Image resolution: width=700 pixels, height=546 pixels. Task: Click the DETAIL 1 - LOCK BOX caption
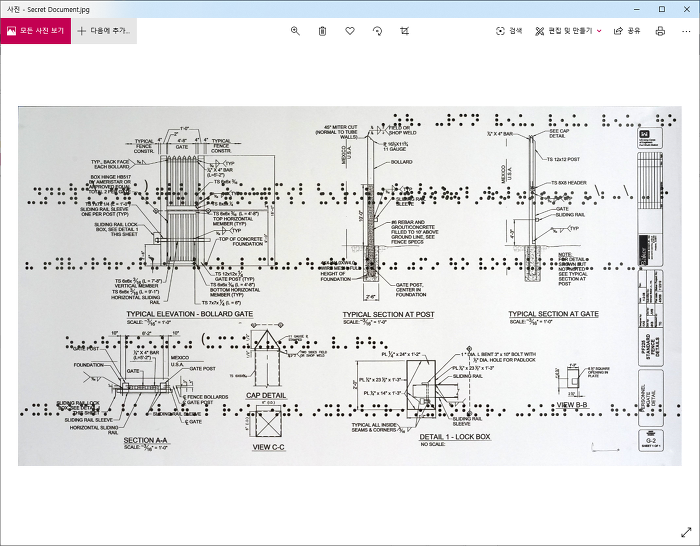[455, 437]
